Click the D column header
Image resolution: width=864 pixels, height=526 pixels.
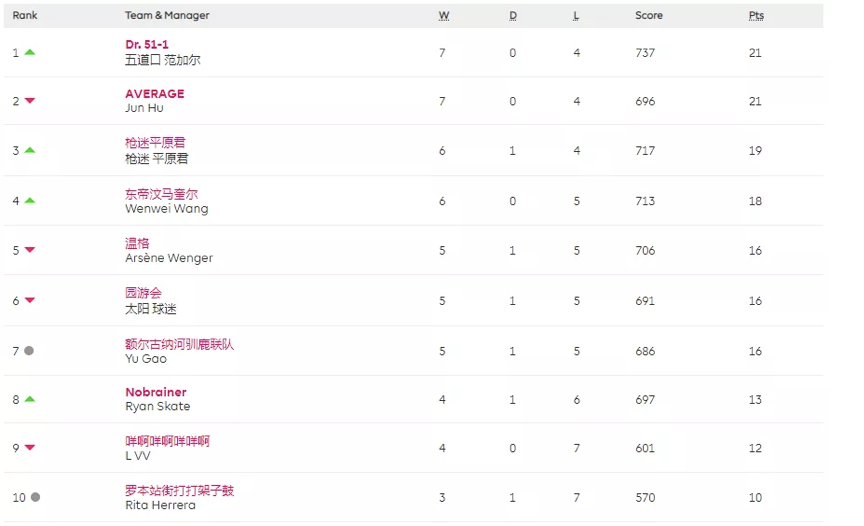point(513,16)
